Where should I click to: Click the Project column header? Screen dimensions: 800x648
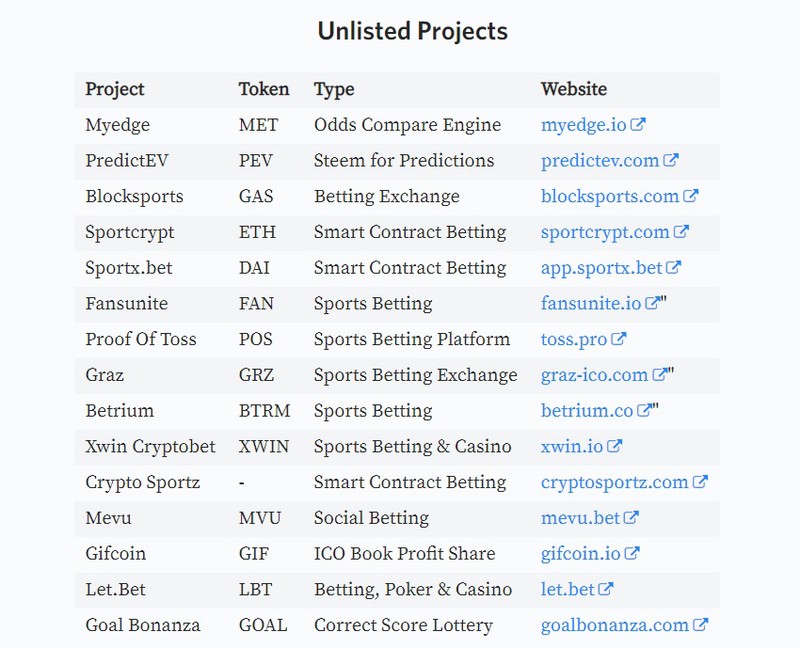[115, 89]
